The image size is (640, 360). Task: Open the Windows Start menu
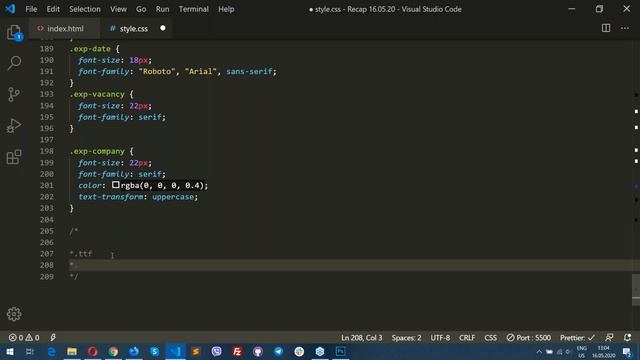[x=9, y=351]
